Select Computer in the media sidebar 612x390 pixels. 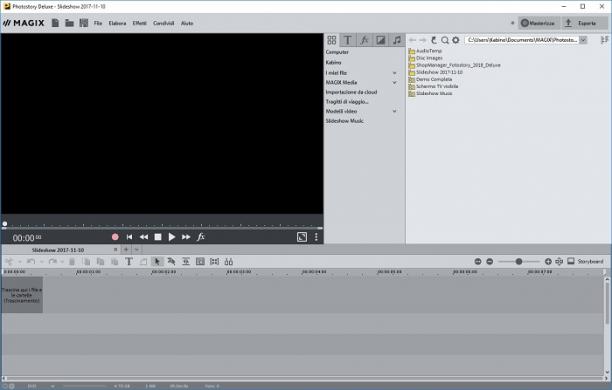[x=337, y=52]
